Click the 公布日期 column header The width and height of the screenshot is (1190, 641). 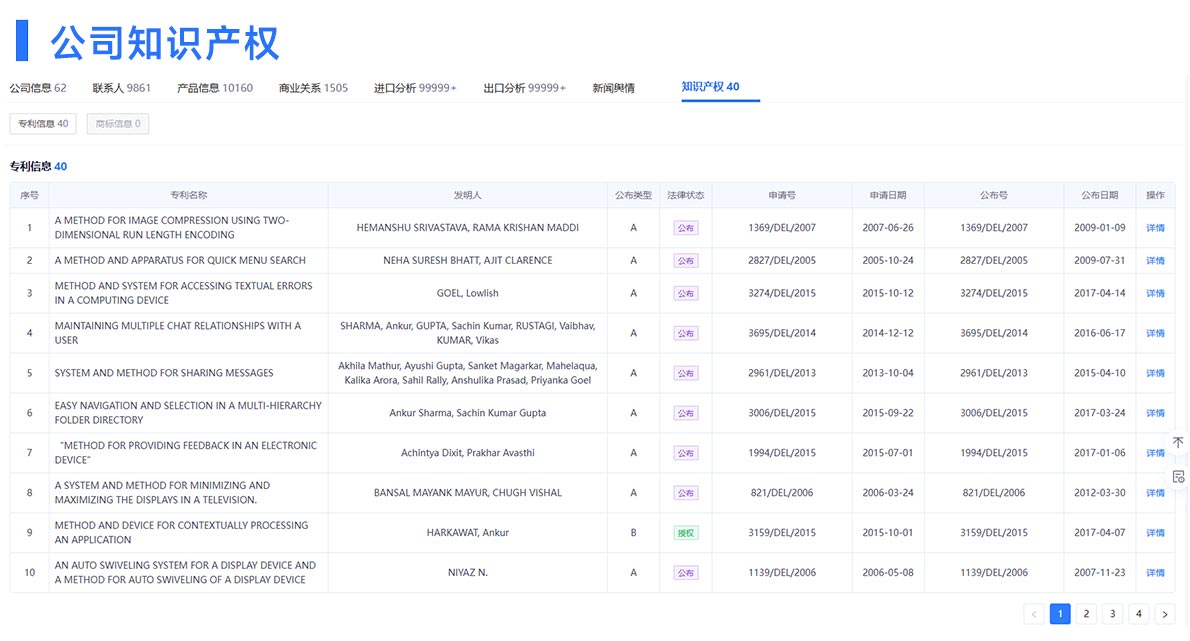1099,195
